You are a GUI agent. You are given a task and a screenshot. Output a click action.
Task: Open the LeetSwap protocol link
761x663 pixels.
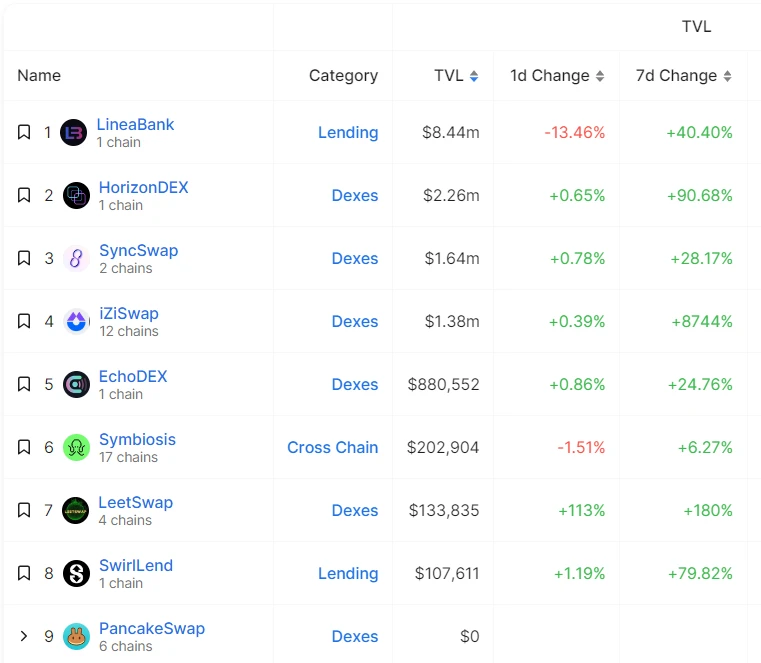point(135,502)
